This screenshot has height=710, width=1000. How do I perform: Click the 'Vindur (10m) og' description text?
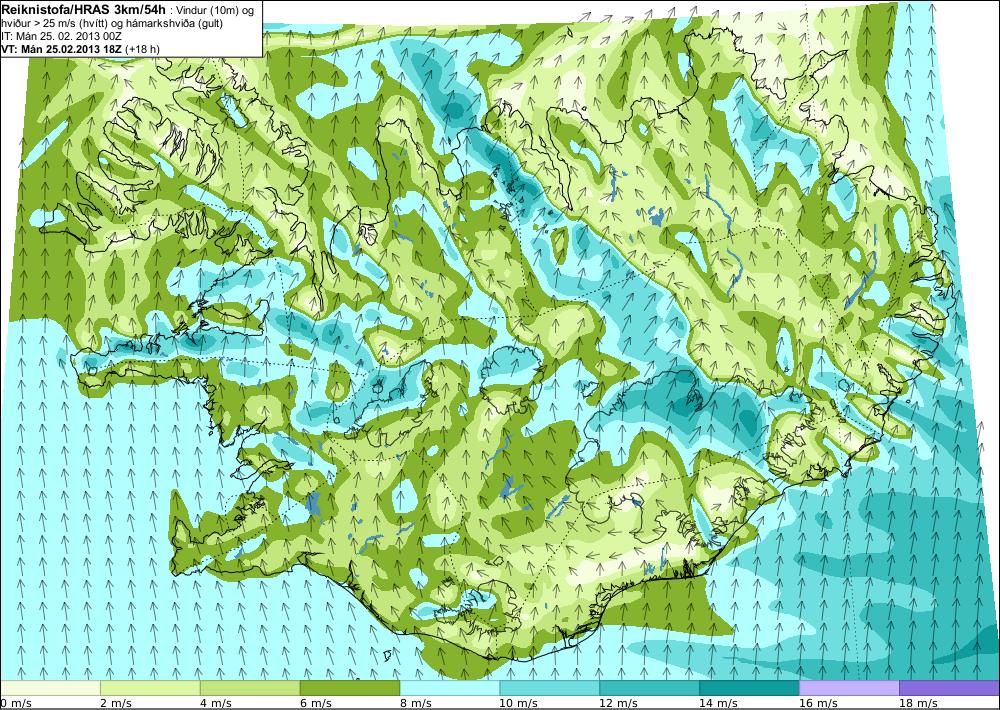[214, 10]
